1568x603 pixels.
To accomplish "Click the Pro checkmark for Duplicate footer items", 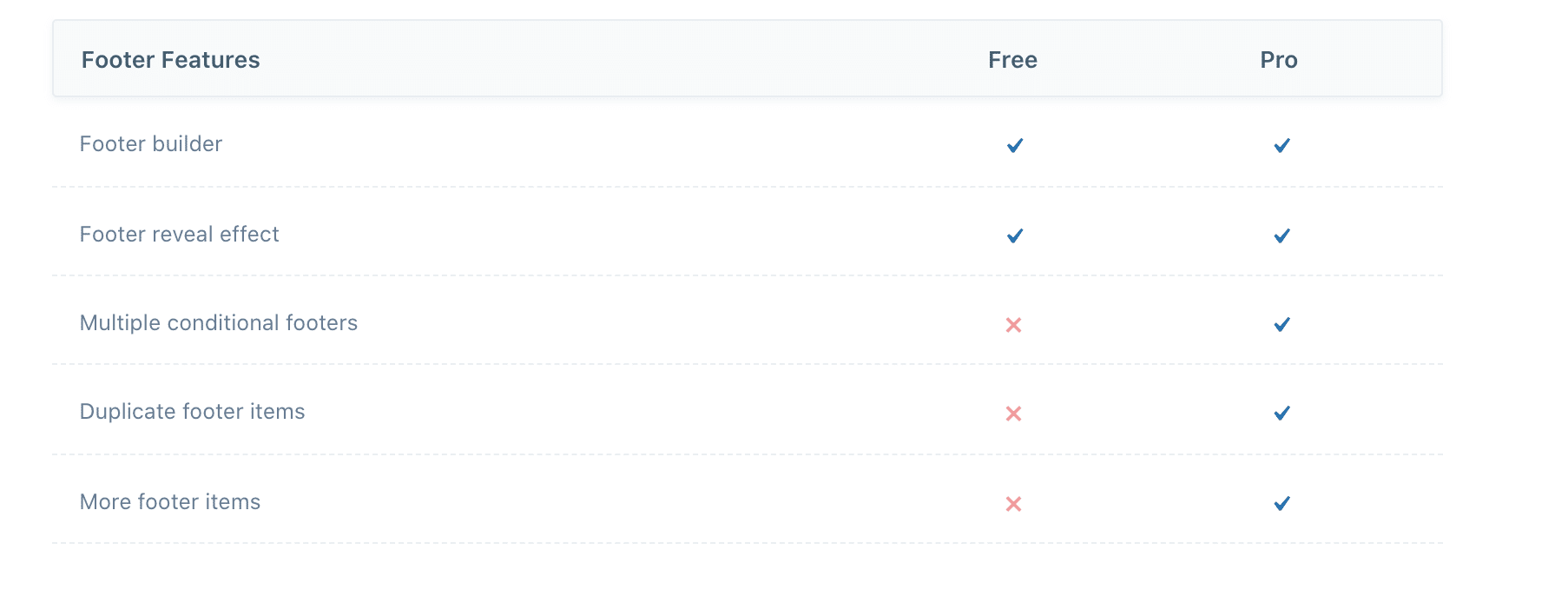I will click(1281, 413).
